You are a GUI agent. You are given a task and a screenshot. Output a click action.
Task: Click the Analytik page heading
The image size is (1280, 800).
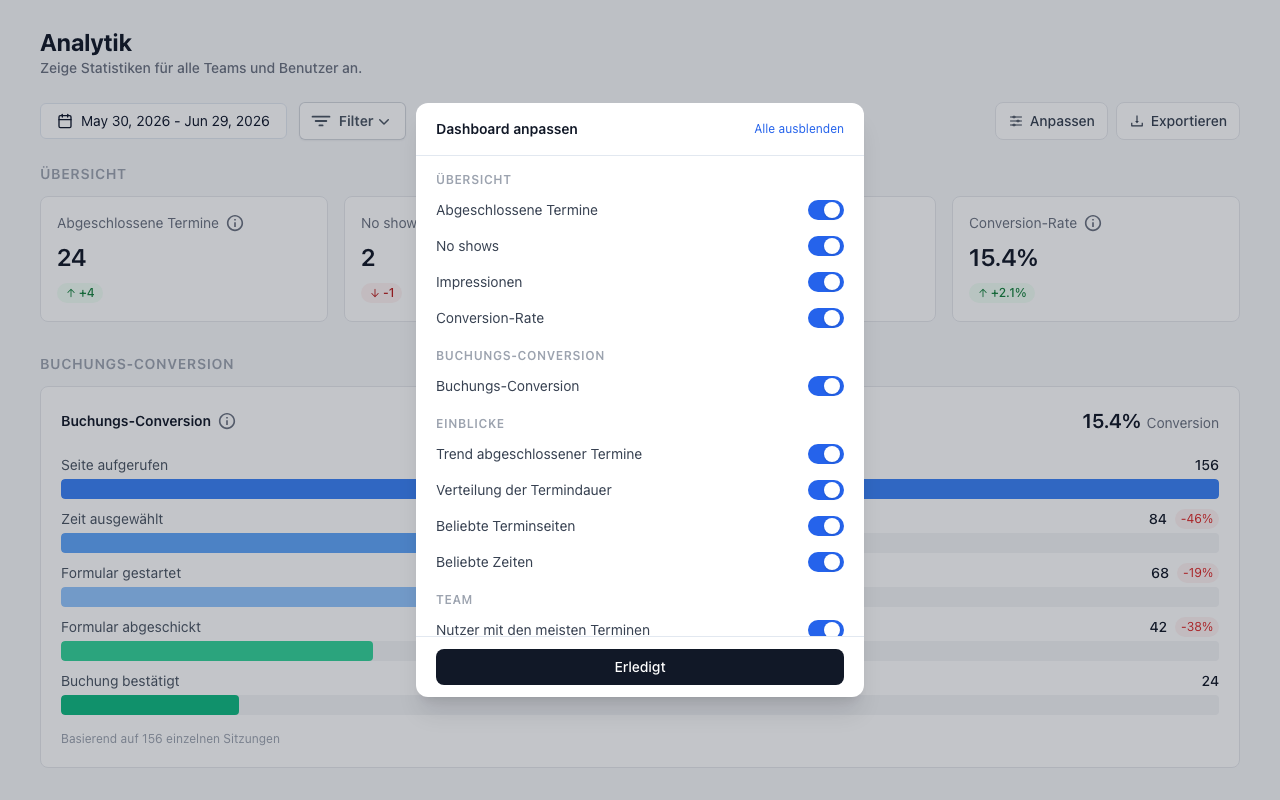86,43
